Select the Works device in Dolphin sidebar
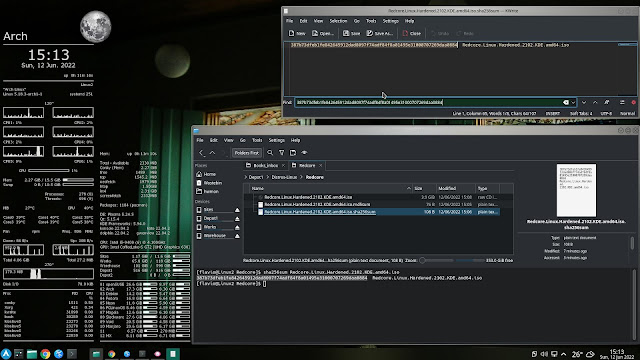 (210, 227)
